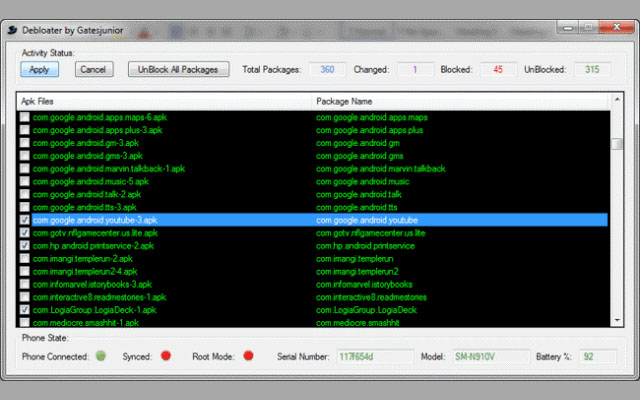This screenshot has height=400, width=640.
Task: Click package name com.hp.android.printservice
Action: pyautogui.click(x=365, y=246)
